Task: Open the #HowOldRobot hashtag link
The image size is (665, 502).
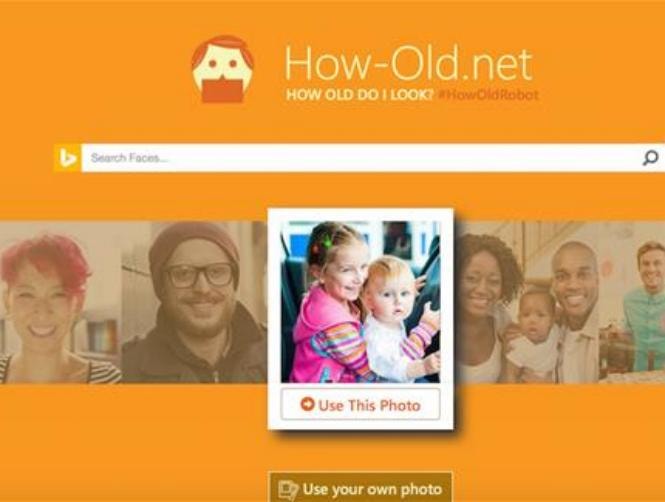Action: coord(488,94)
